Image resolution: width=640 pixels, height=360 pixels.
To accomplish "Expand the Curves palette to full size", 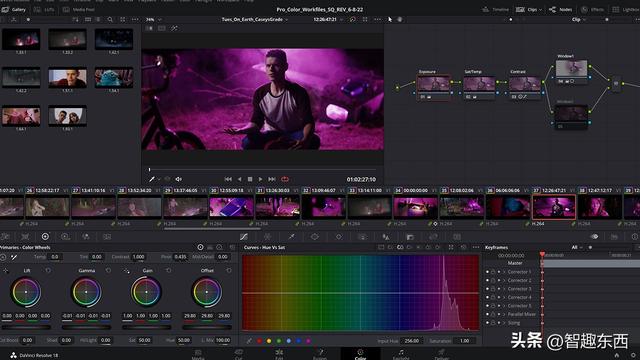I will pyautogui.click(x=451, y=247).
